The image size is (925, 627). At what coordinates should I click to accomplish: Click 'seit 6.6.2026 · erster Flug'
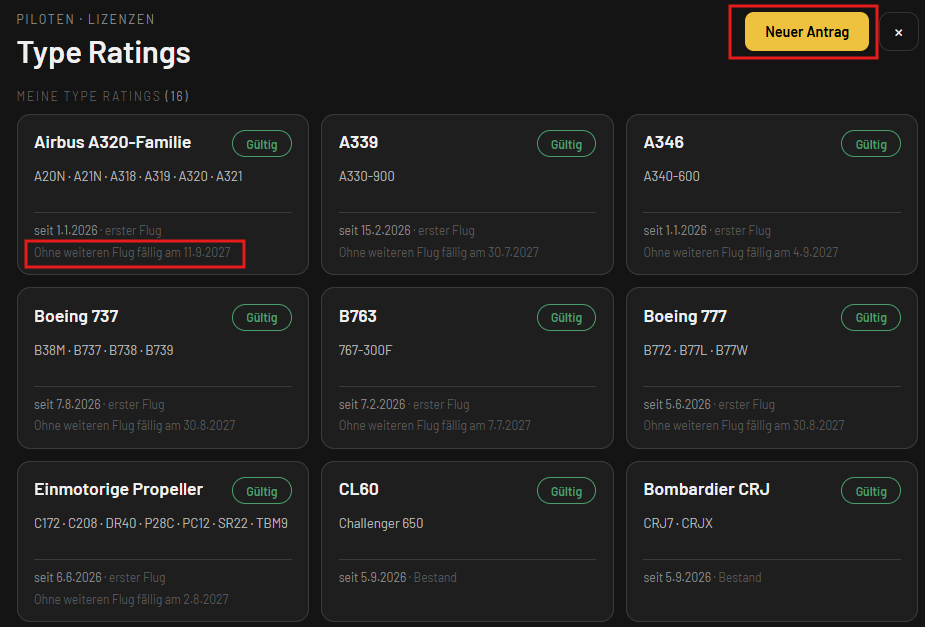coord(100,577)
